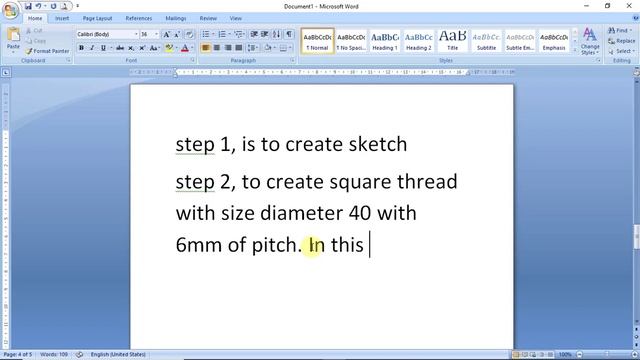Viewport: 640px width, 360px height.
Task: Toggle show paragraph marks
Action: pos(289,34)
